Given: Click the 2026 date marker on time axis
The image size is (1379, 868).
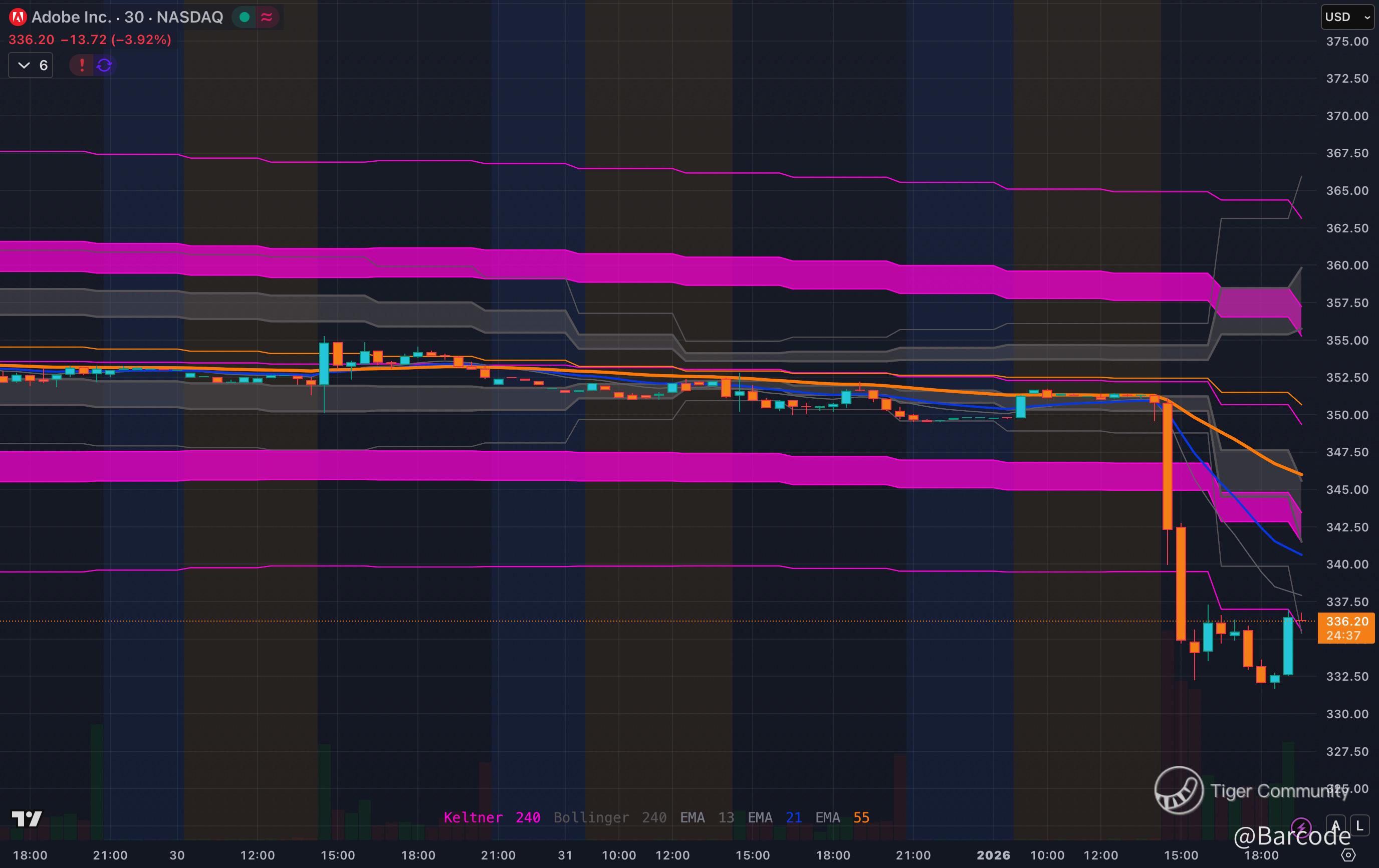Looking at the screenshot, I should click(993, 855).
